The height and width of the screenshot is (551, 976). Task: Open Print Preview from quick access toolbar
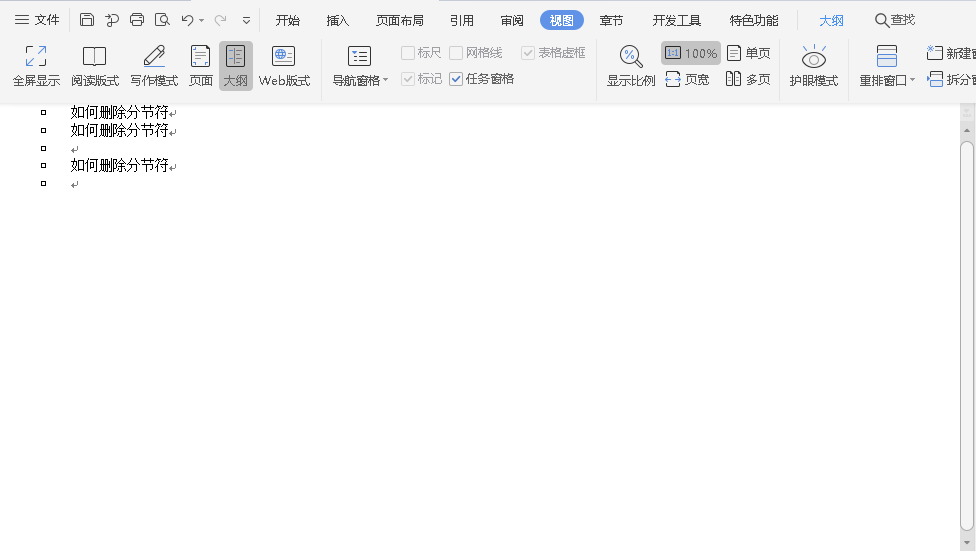tap(162, 20)
